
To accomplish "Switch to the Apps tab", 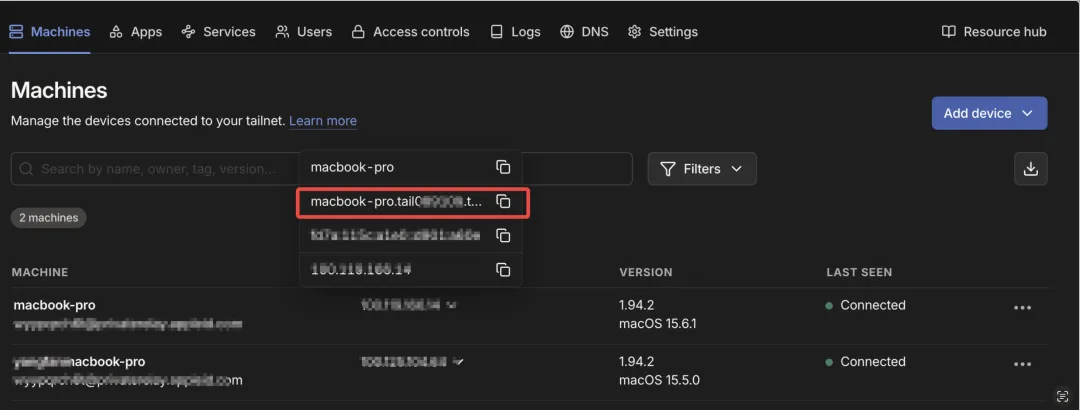I will pyautogui.click(x=136, y=32).
